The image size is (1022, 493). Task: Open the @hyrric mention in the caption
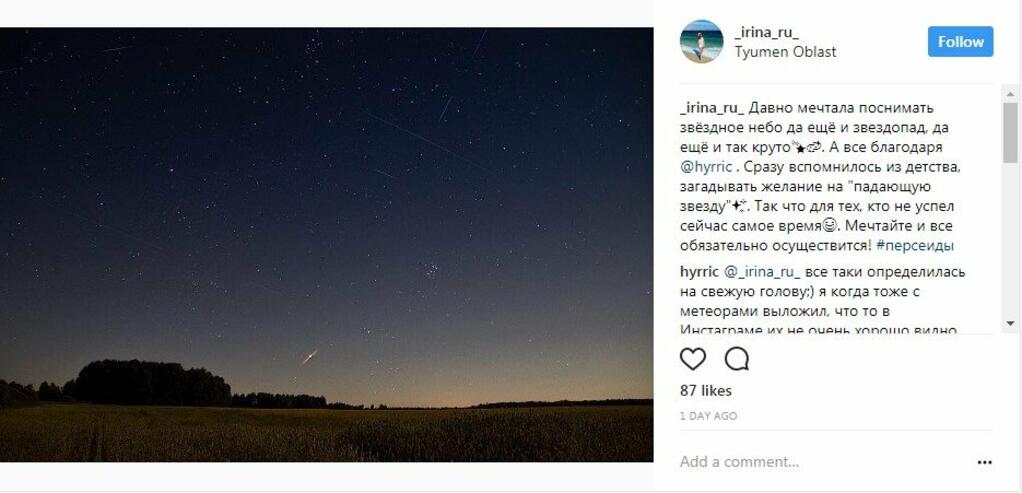pos(706,167)
